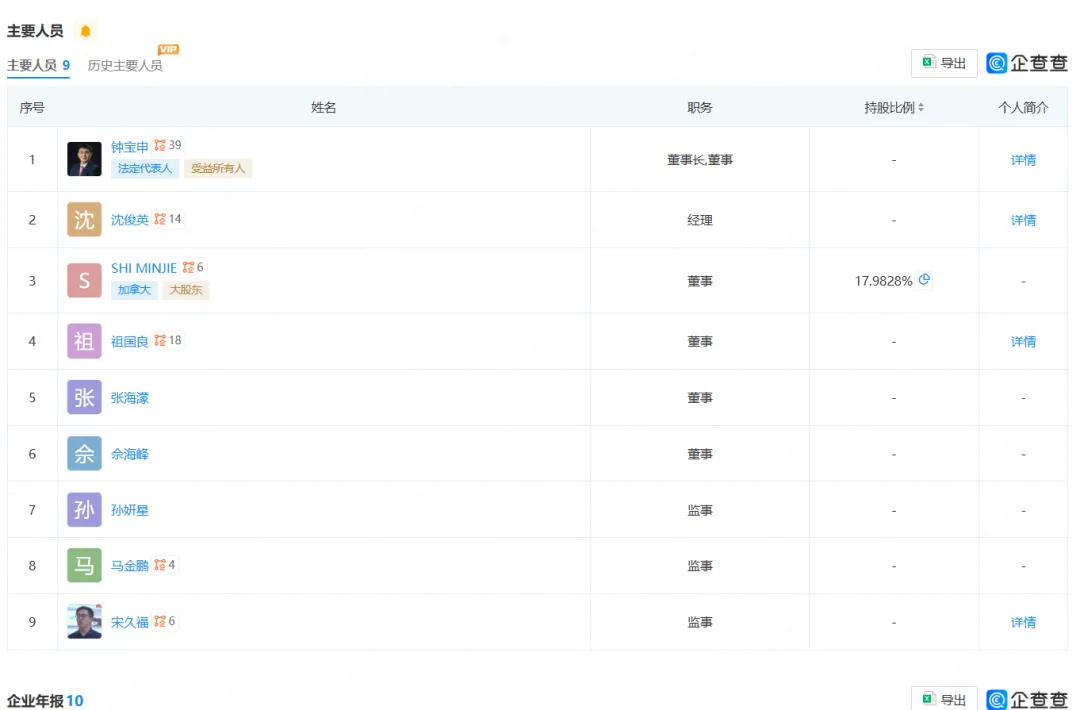Click the relation graph icon beside 沈俊英
This screenshot has height=710, width=1080.
pyautogui.click(x=160, y=219)
